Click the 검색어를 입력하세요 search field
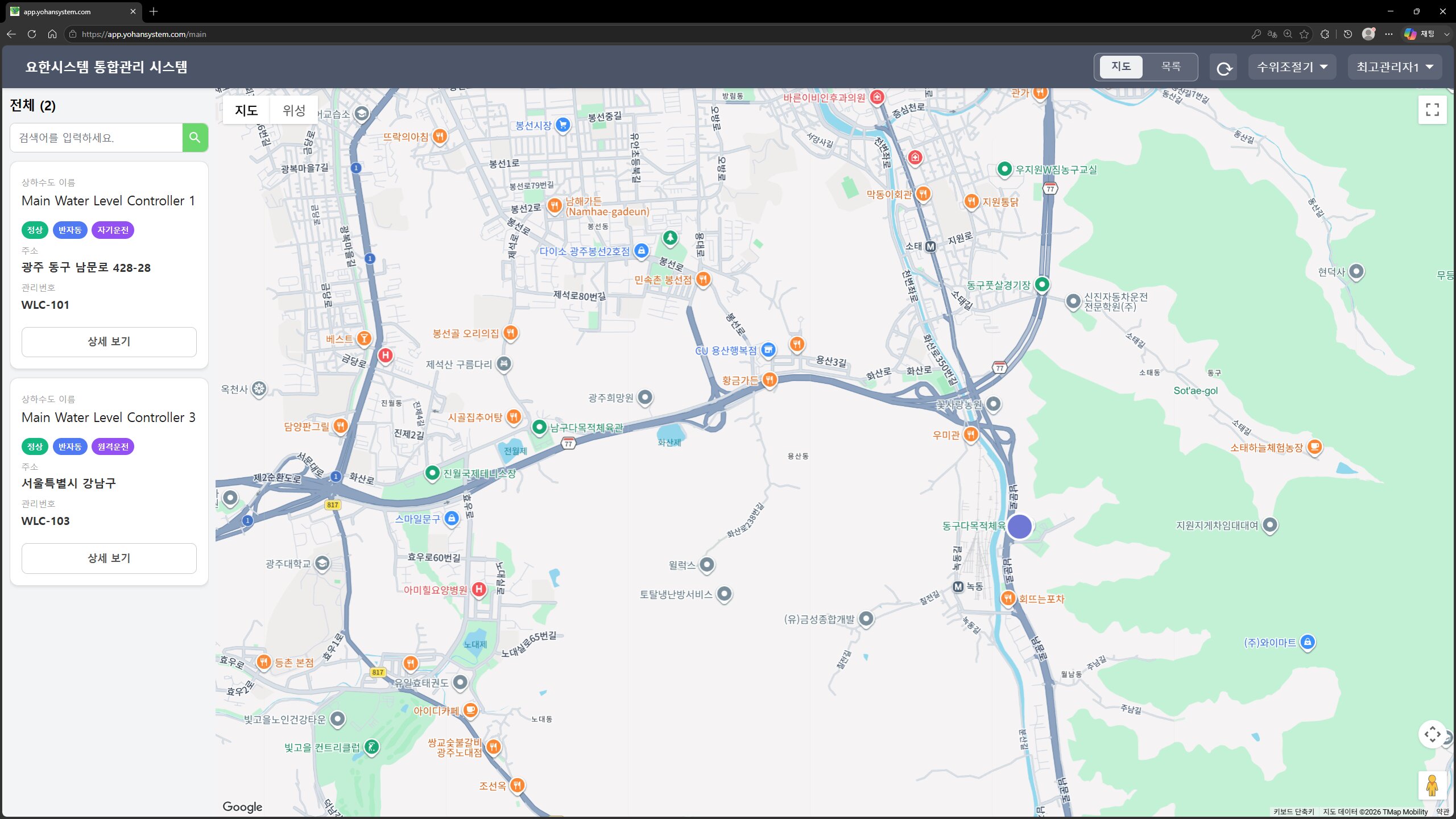This screenshot has width=1456, height=819. pyautogui.click(x=96, y=138)
